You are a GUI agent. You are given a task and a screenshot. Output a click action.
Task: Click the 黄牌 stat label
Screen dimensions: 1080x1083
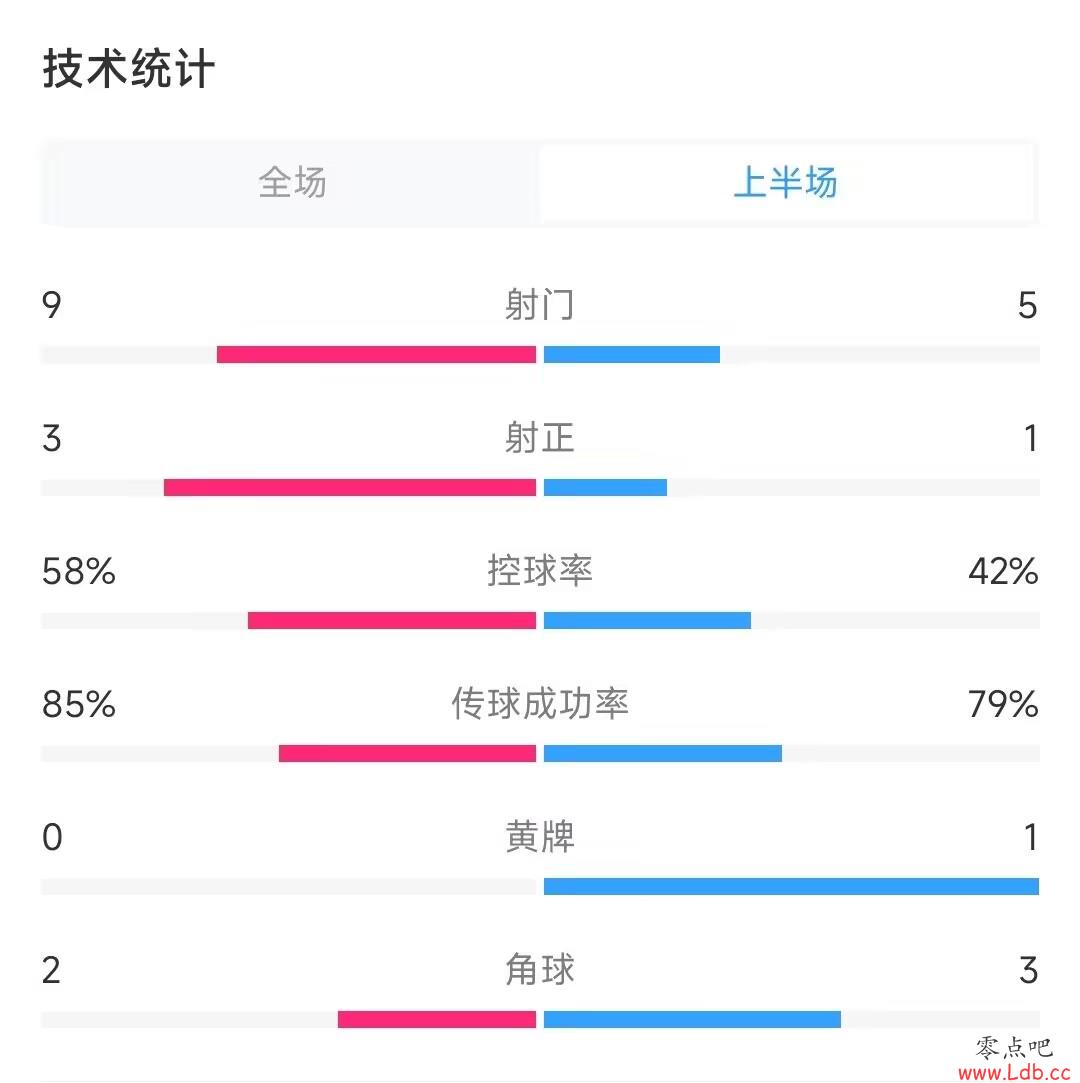pos(539,836)
